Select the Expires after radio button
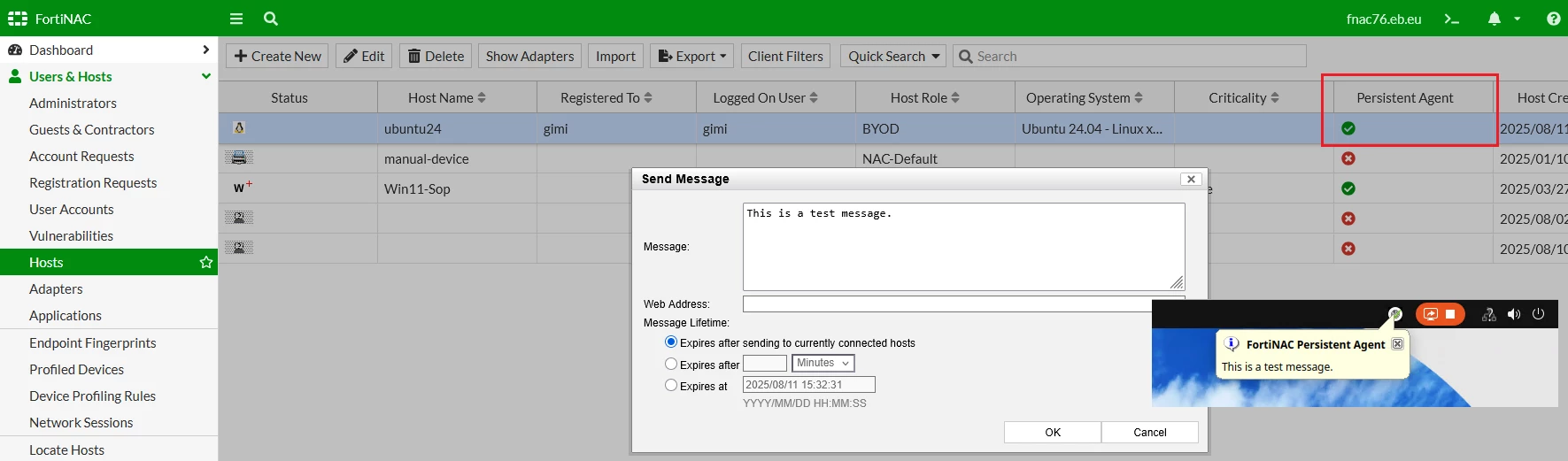The height and width of the screenshot is (461, 1568). [671, 364]
